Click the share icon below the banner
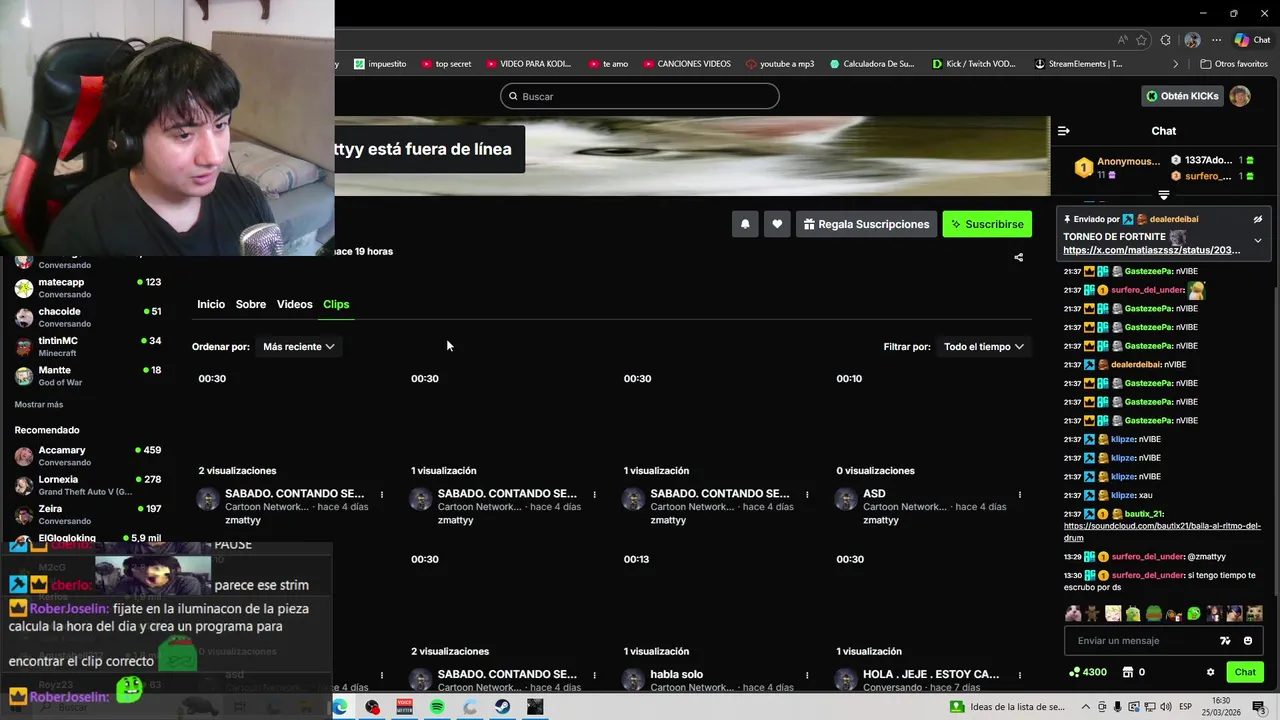The height and width of the screenshot is (720, 1280). (1018, 257)
